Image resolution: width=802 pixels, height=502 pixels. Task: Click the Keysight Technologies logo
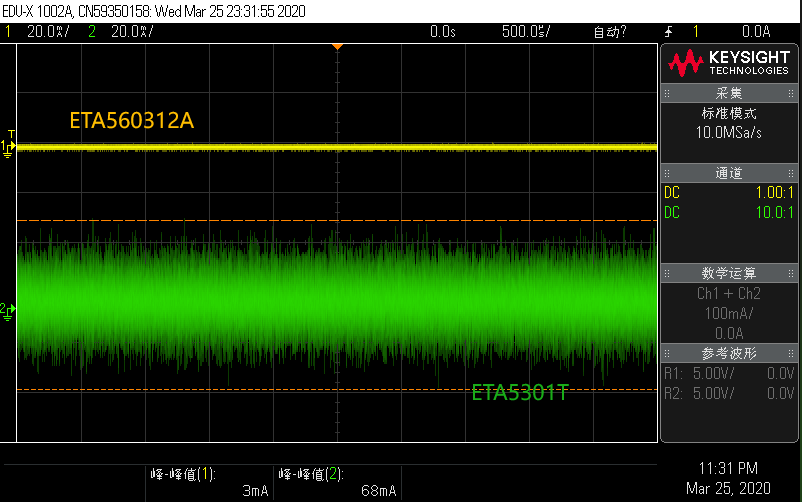point(729,64)
